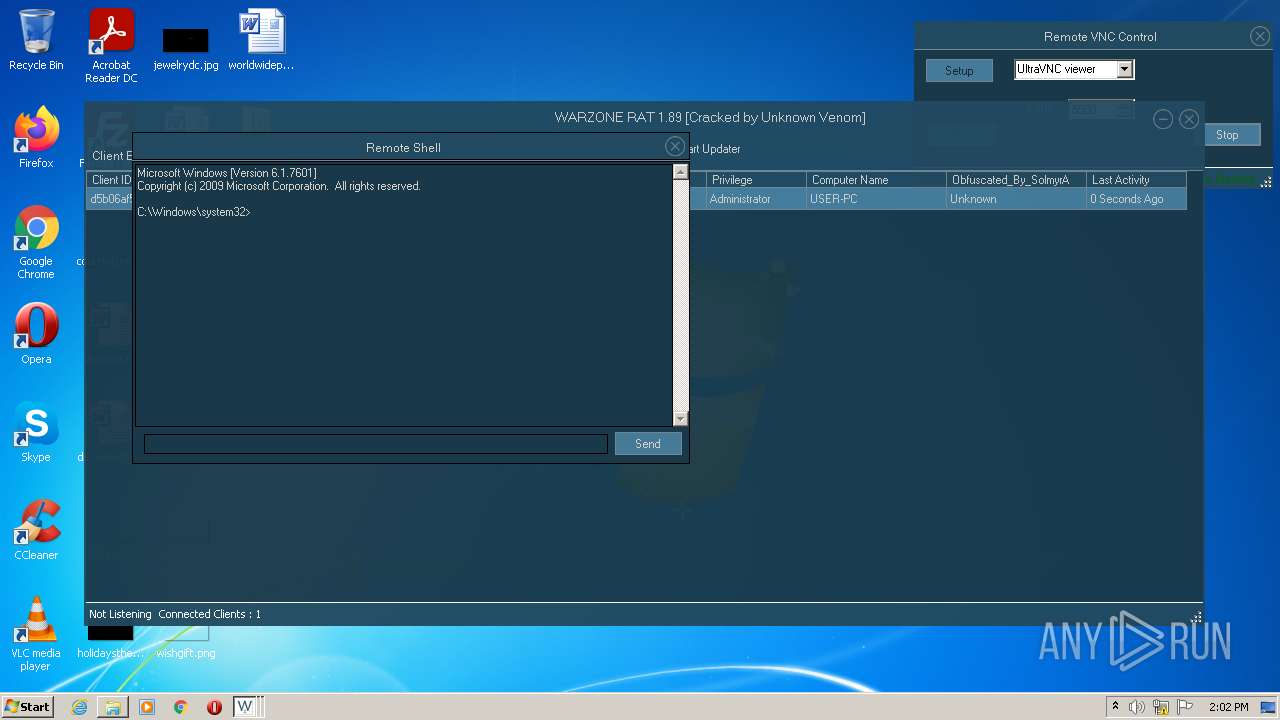This screenshot has height=720, width=1280.
Task: Open the Windows Start menu
Action: pos(27,707)
